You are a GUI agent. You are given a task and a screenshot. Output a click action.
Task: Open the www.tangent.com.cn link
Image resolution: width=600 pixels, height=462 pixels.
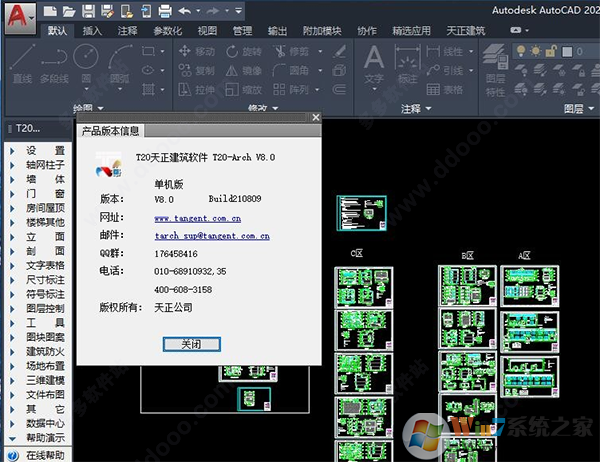coord(197,219)
